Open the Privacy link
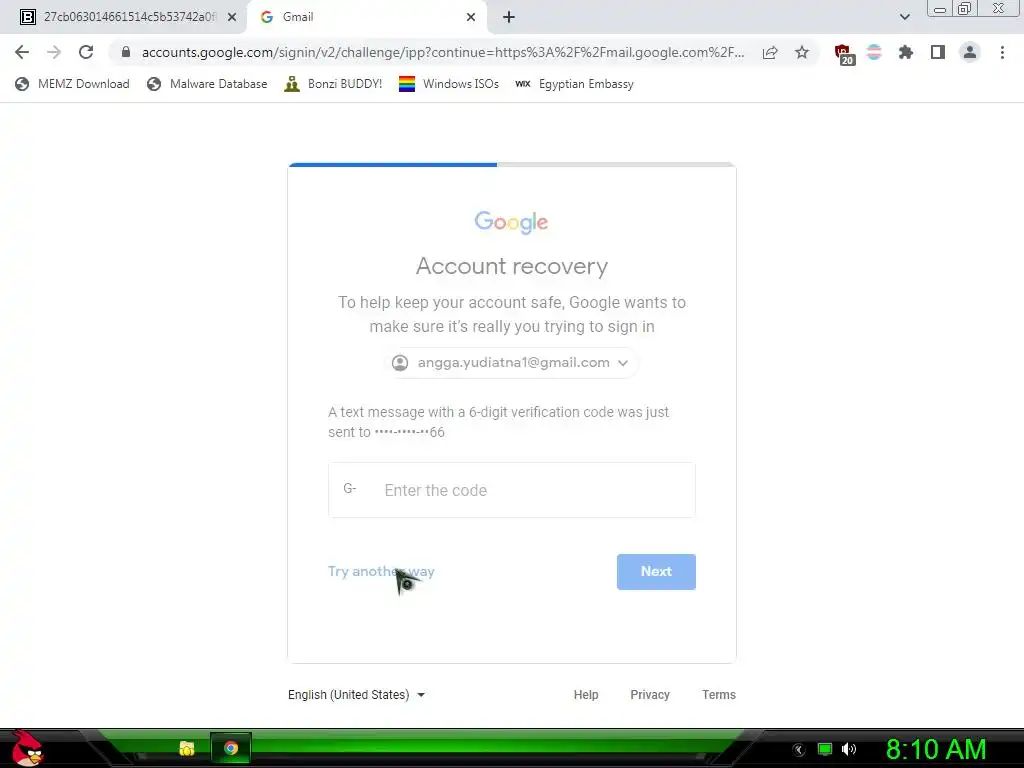1024x768 pixels. (650, 695)
